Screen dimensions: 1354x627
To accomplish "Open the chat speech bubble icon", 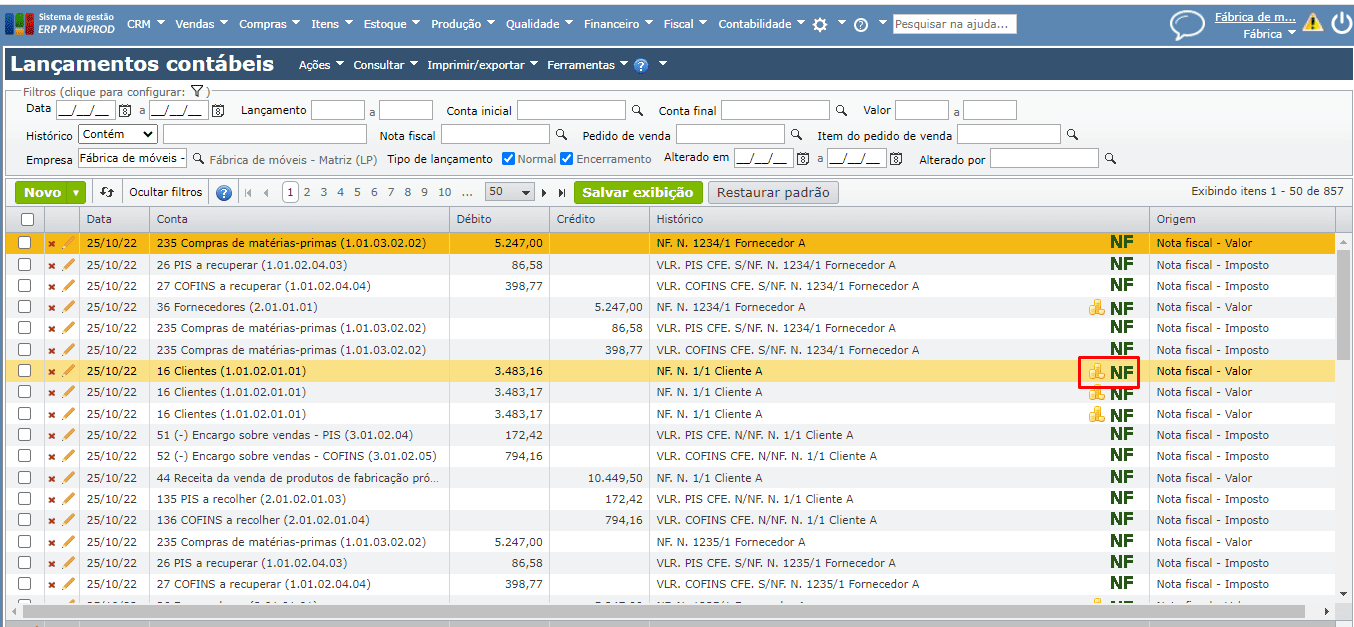I will coord(1187,25).
